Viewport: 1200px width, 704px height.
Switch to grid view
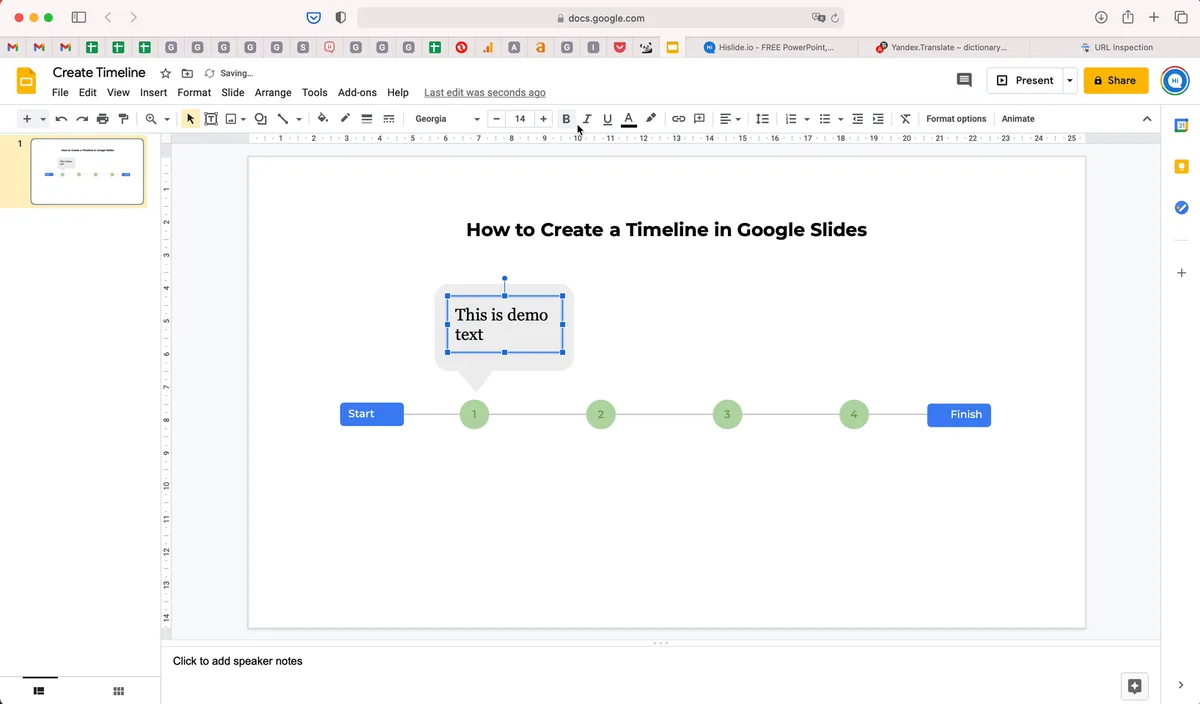[118, 691]
